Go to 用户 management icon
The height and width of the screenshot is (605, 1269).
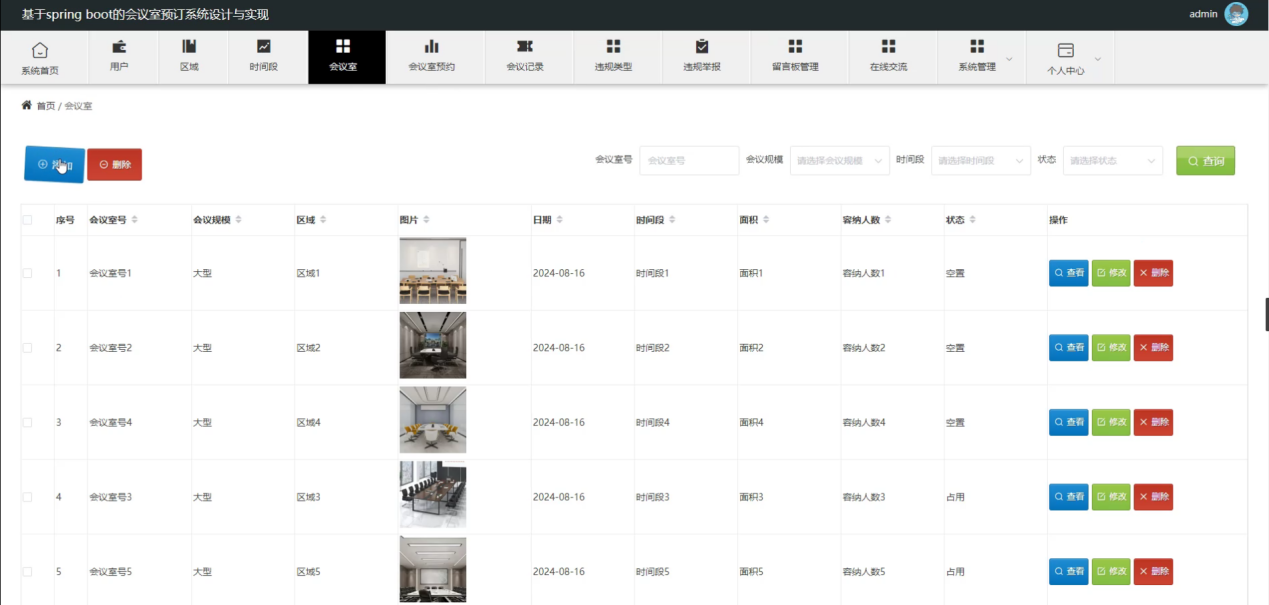(x=119, y=47)
